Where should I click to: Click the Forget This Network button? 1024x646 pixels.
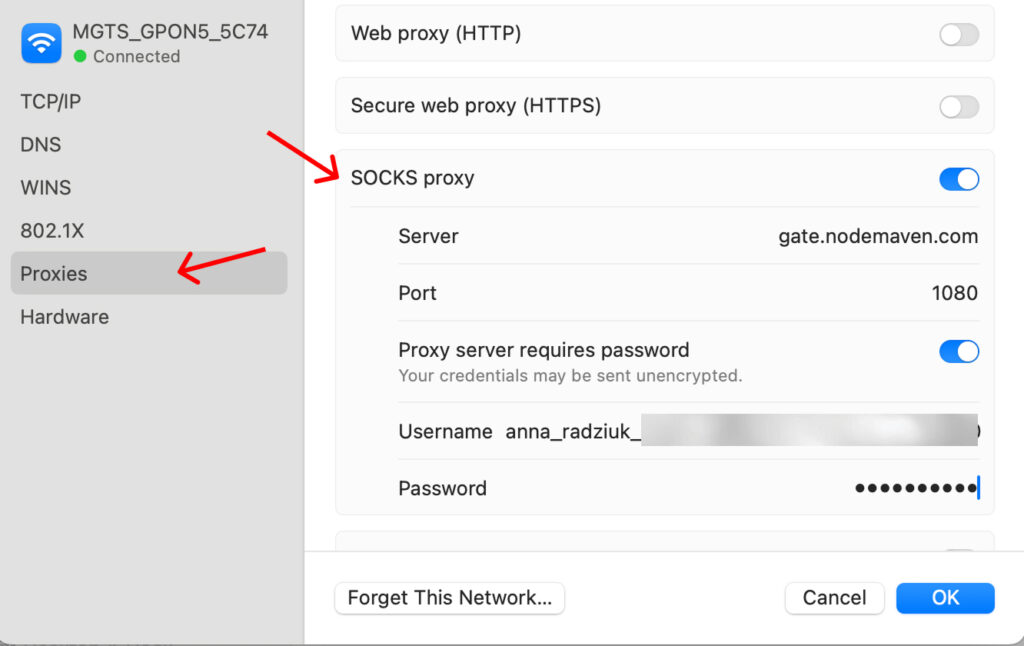pos(449,597)
